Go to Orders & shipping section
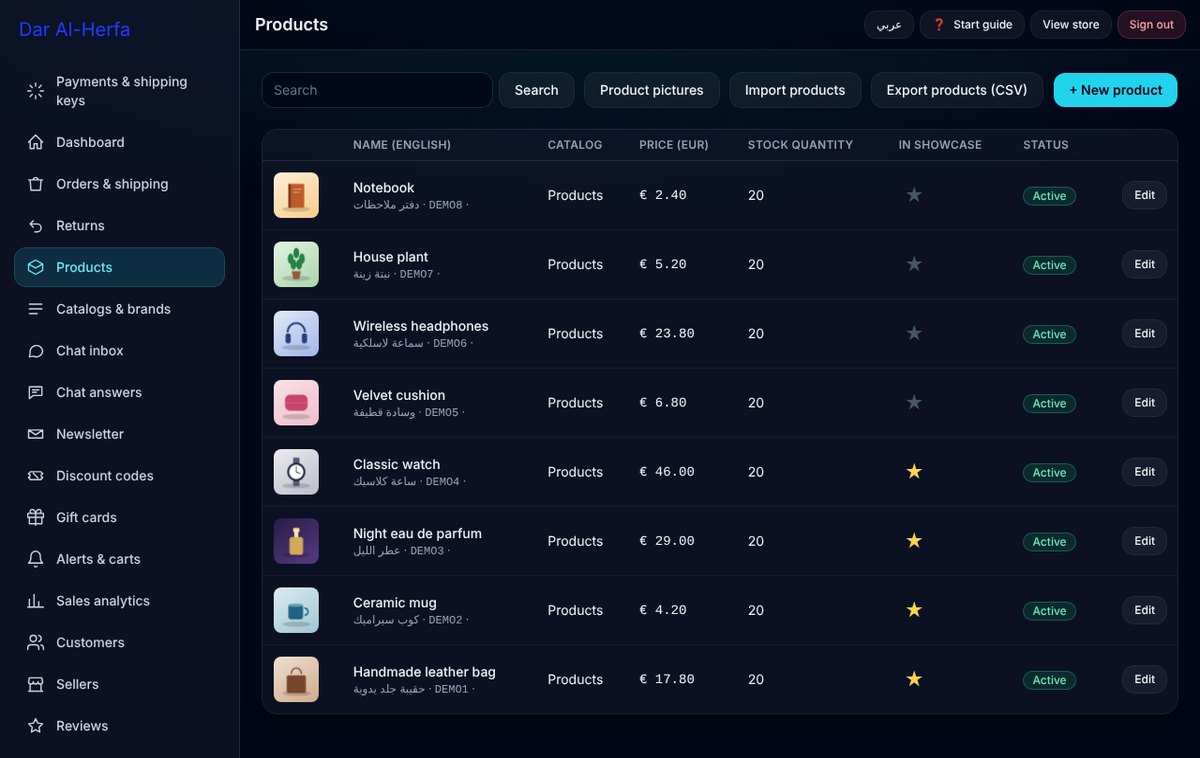This screenshot has width=1200, height=758. pos(119,184)
